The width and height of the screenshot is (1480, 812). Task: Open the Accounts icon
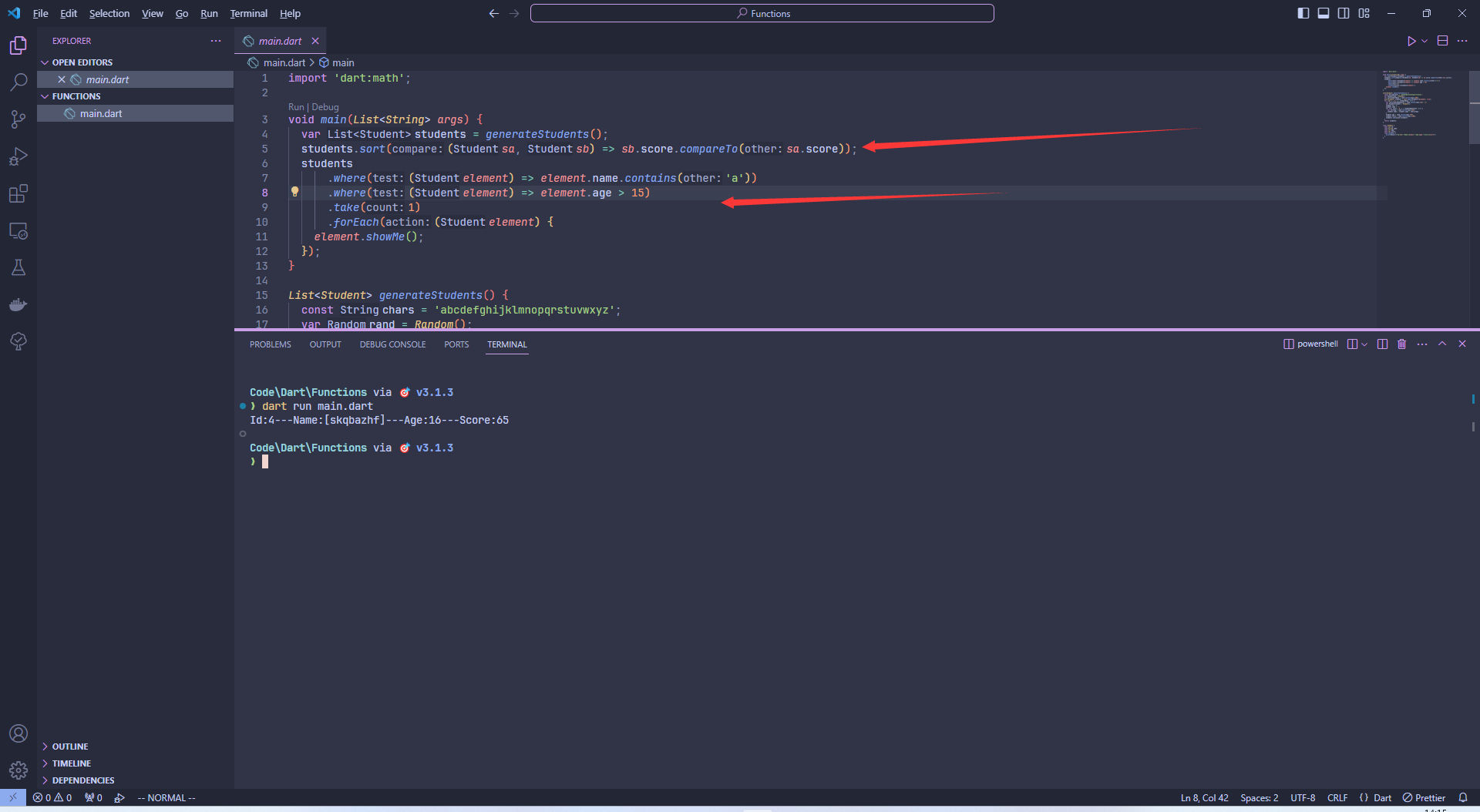(x=18, y=733)
